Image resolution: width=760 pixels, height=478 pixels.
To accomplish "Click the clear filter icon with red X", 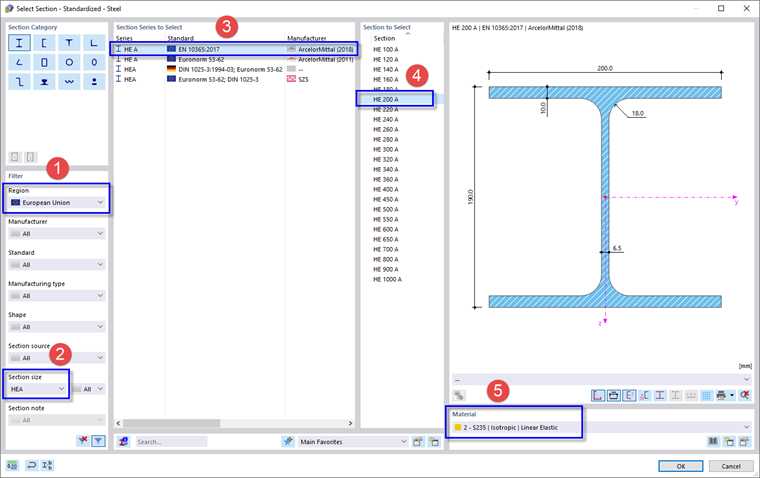I will point(83,441).
